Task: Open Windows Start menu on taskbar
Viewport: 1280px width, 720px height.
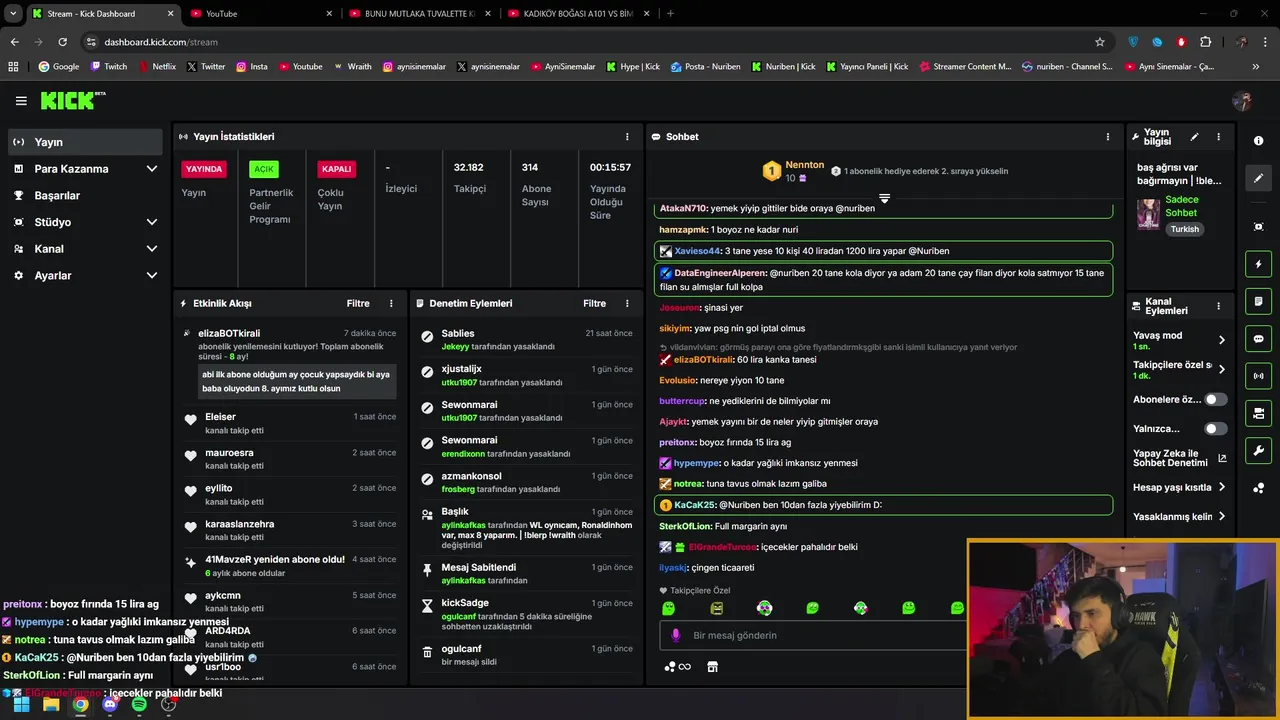Action: [21, 704]
